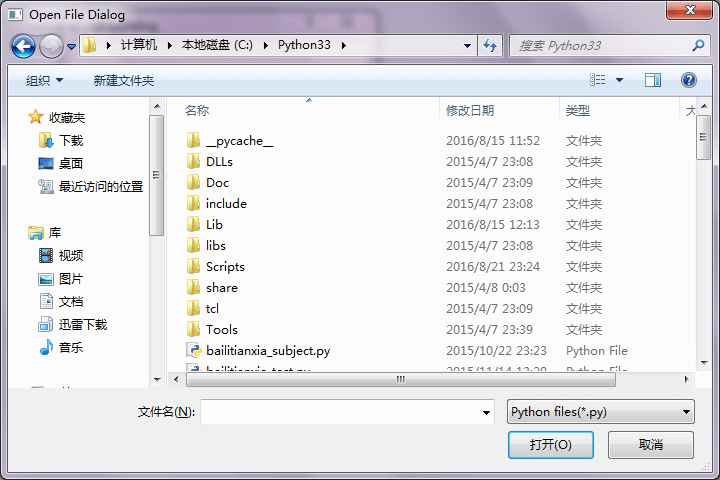
Task: Select the share folder icon
Action: tap(193, 287)
